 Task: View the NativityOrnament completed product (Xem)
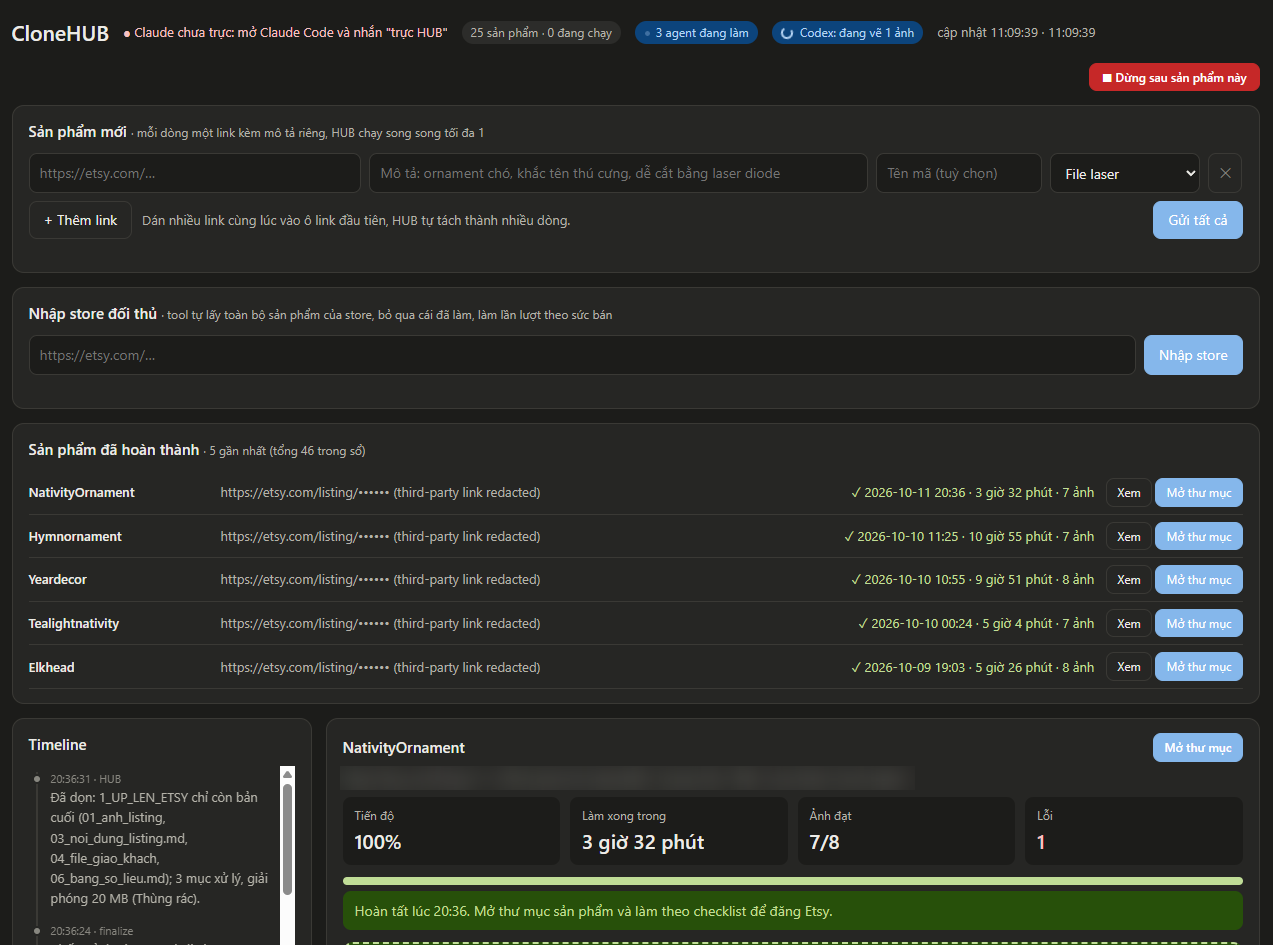(x=1128, y=493)
